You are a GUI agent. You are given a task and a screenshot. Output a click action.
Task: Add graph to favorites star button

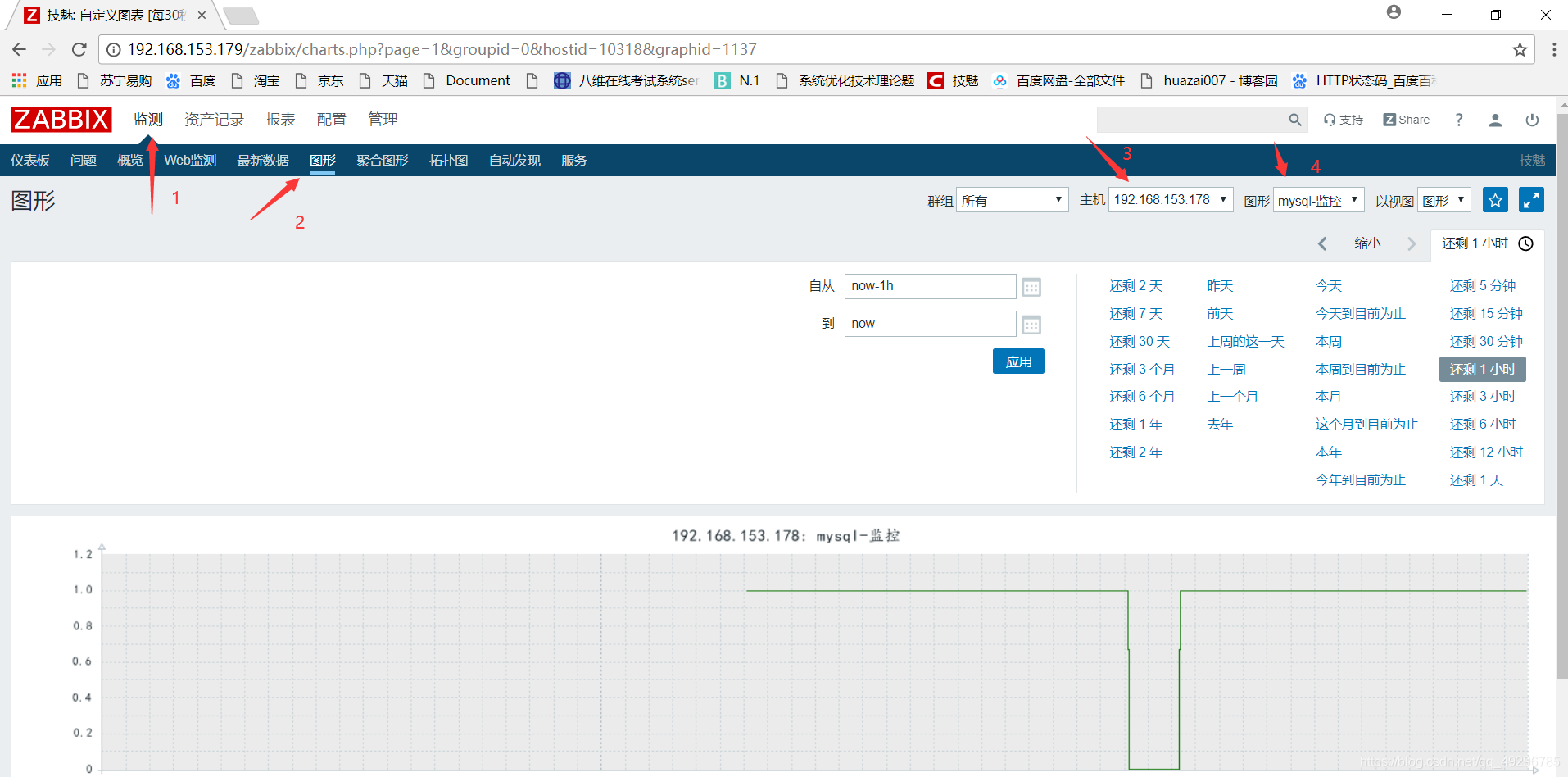coord(1495,200)
